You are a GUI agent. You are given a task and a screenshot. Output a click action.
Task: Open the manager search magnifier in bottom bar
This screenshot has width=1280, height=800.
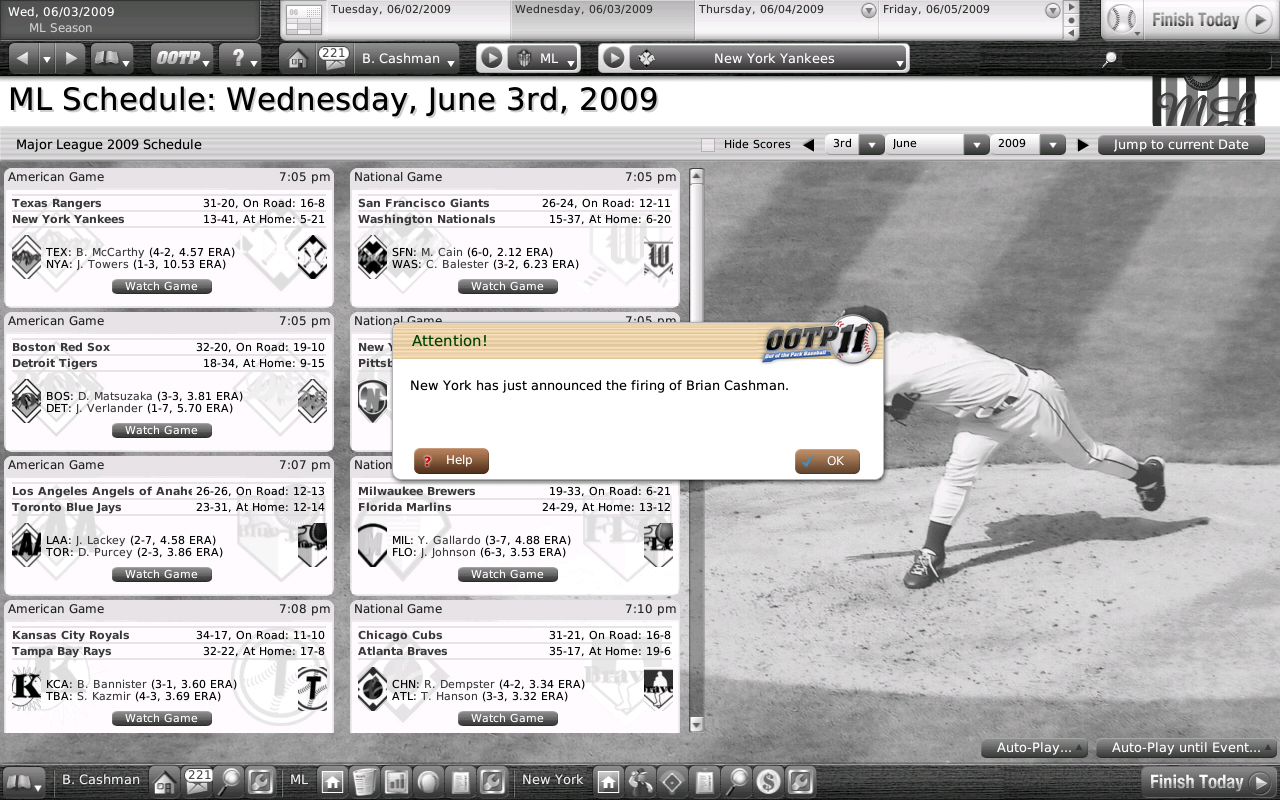tap(230, 781)
